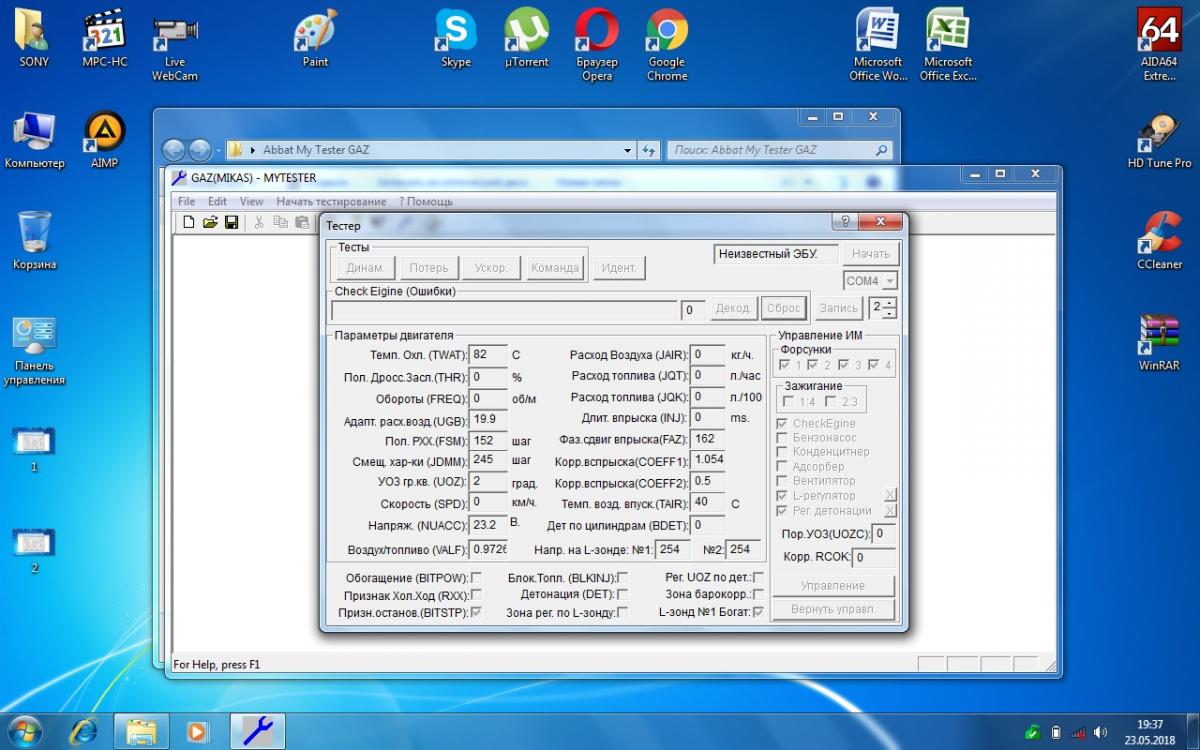
Task: Select the CCleaner desktop icon
Action: pyautogui.click(x=1159, y=240)
